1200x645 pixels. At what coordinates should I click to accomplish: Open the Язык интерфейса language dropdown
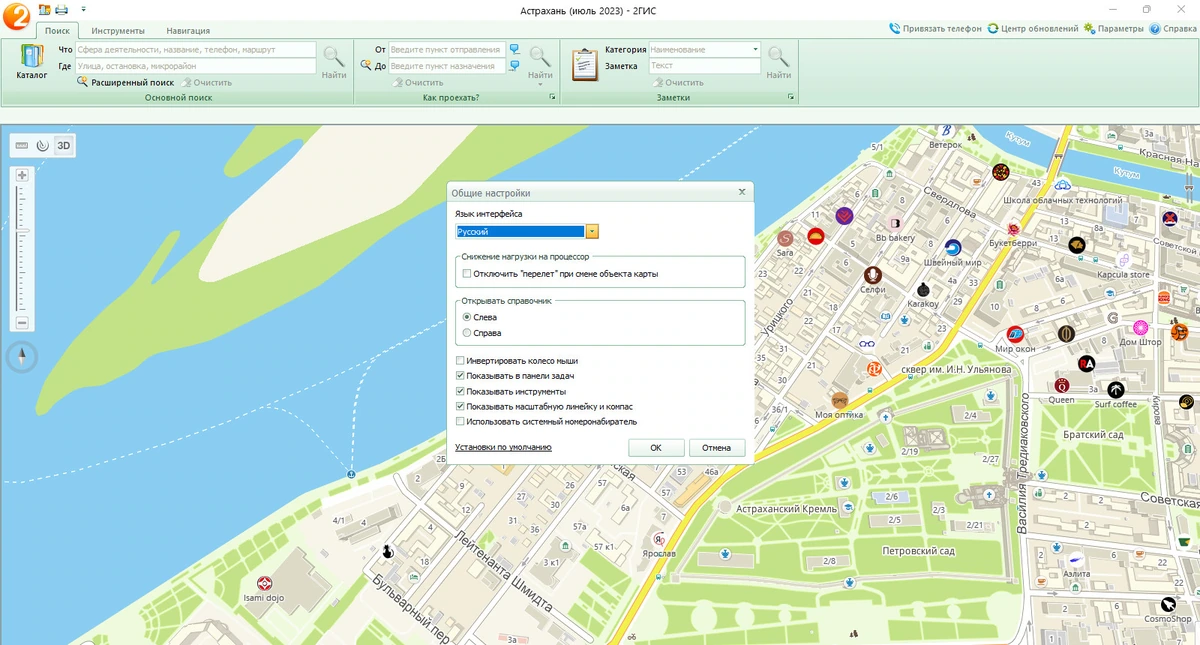592,231
